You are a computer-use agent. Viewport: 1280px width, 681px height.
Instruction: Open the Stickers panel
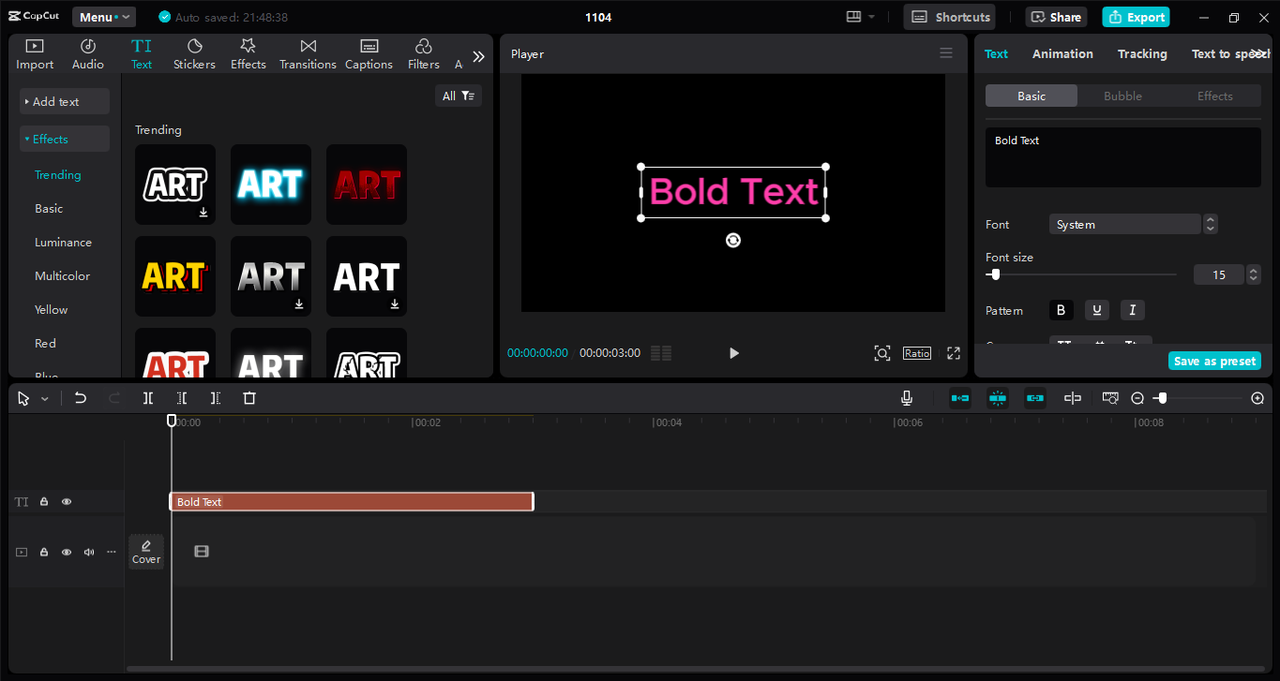[194, 54]
